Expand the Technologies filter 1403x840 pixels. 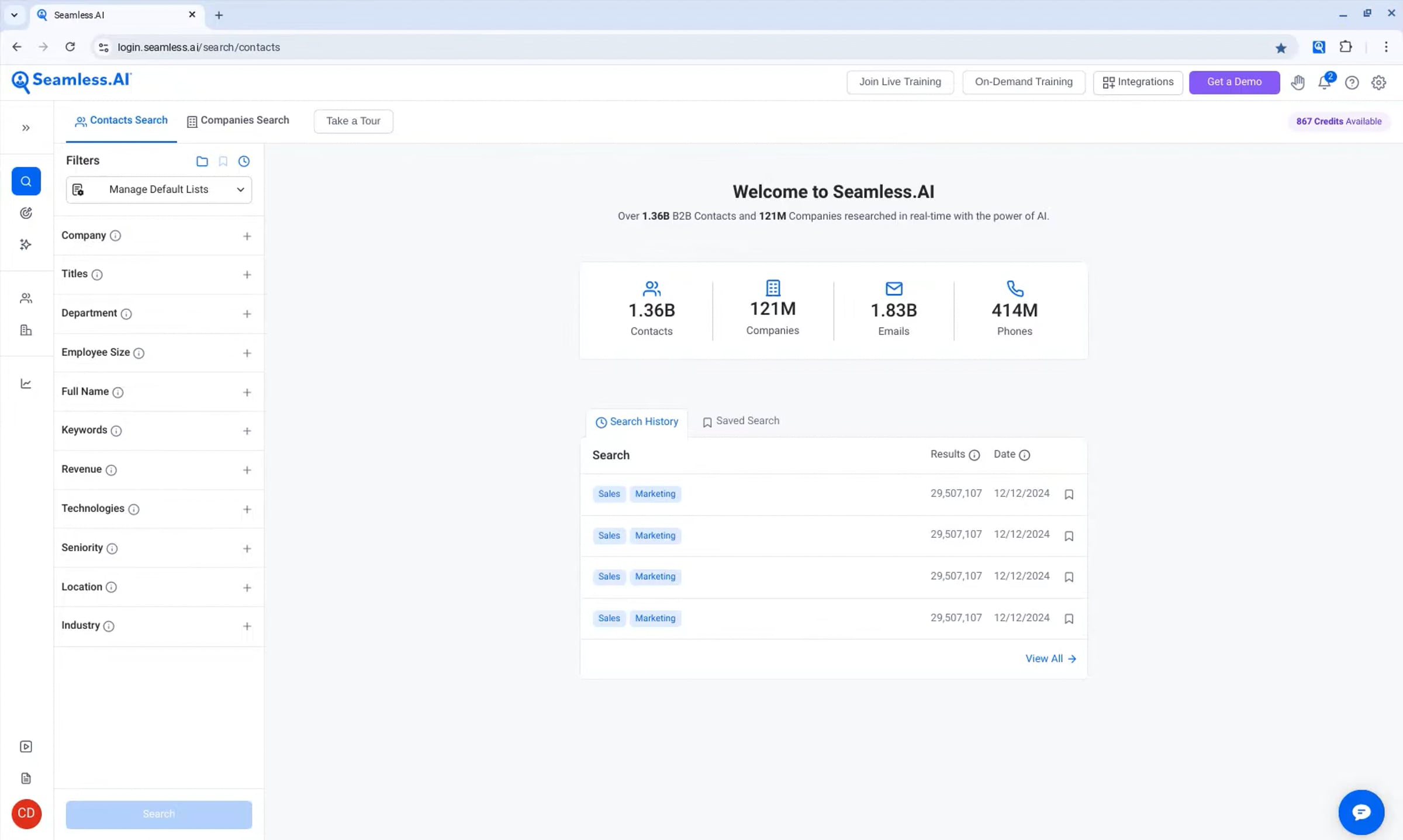click(x=247, y=509)
